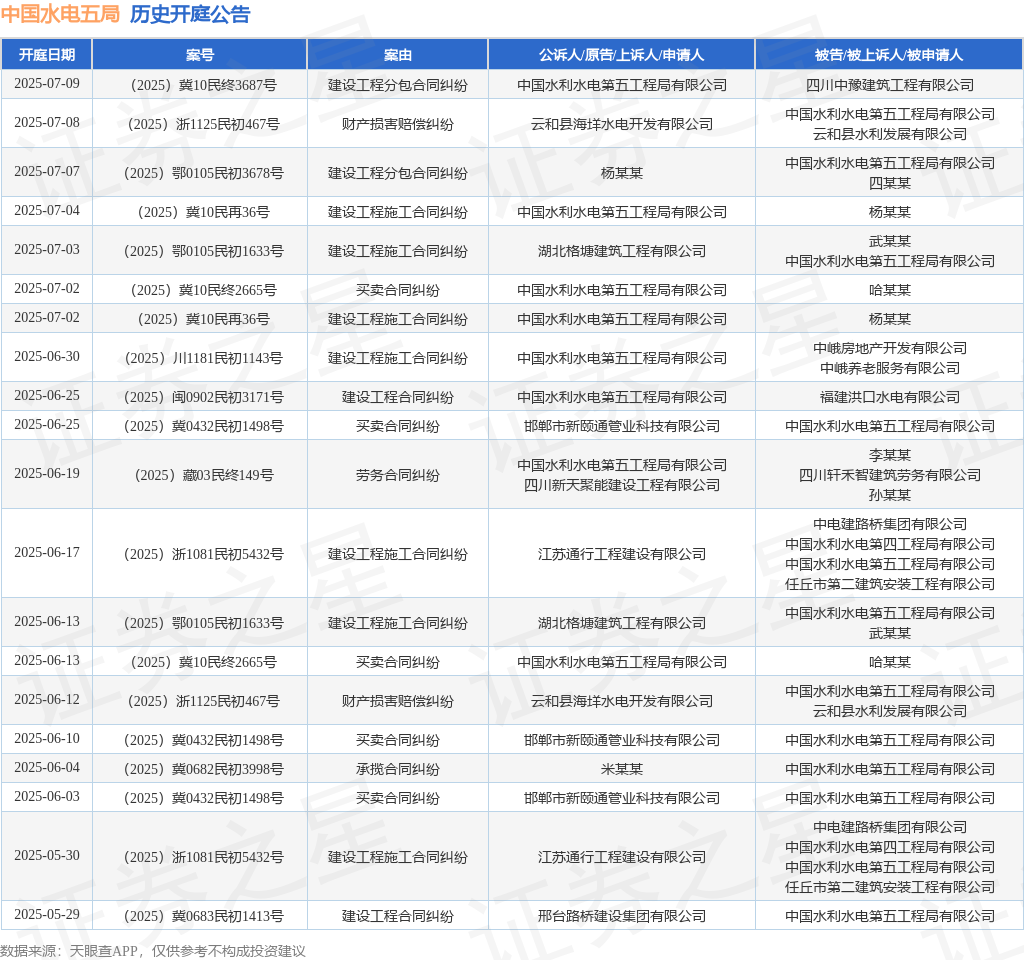This screenshot has height=960, width=1024.
Task: Select case number （2025）冀0683民初1413号
Action: coord(203,916)
